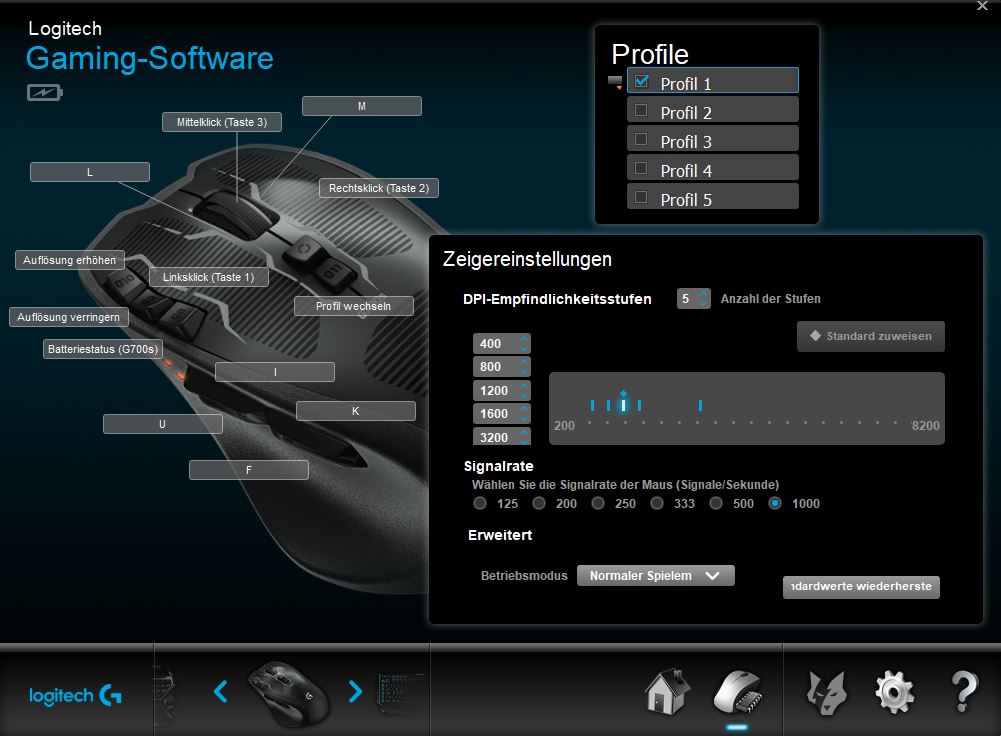Viewport: 1001px width, 736px height.
Task: Select the Profil 5 entry
Action: pyautogui.click(x=712, y=197)
